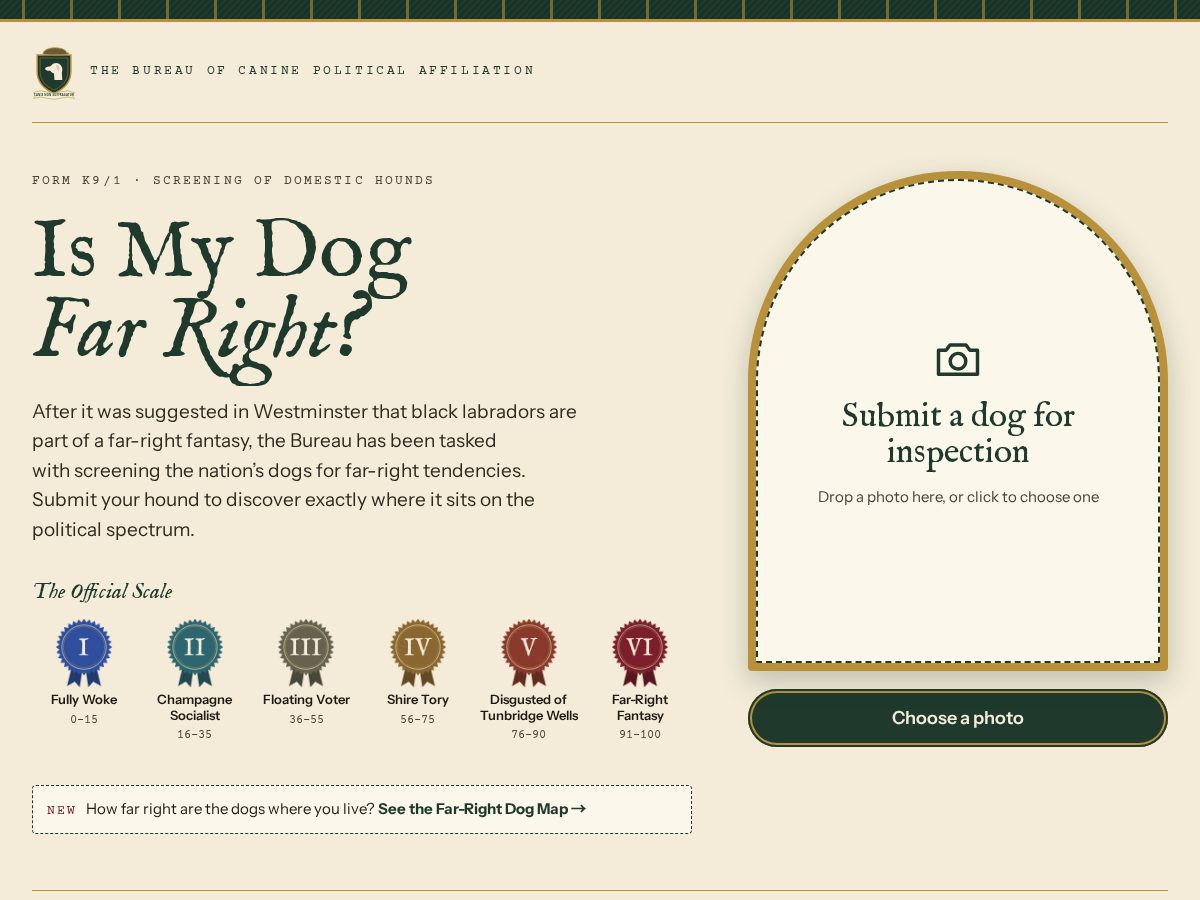Viewport: 1200px width, 900px height.
Task: Click the 'Far-Right Fantasy' label
Action: tap(640, 708)
